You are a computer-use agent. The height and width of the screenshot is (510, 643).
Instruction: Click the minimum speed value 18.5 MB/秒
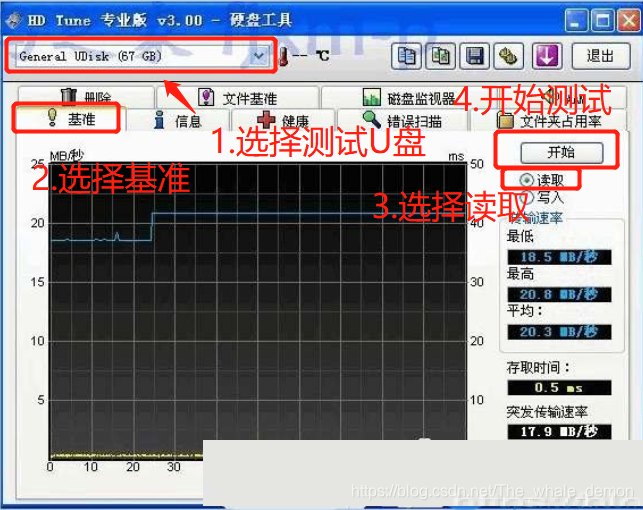coord(559,257)
